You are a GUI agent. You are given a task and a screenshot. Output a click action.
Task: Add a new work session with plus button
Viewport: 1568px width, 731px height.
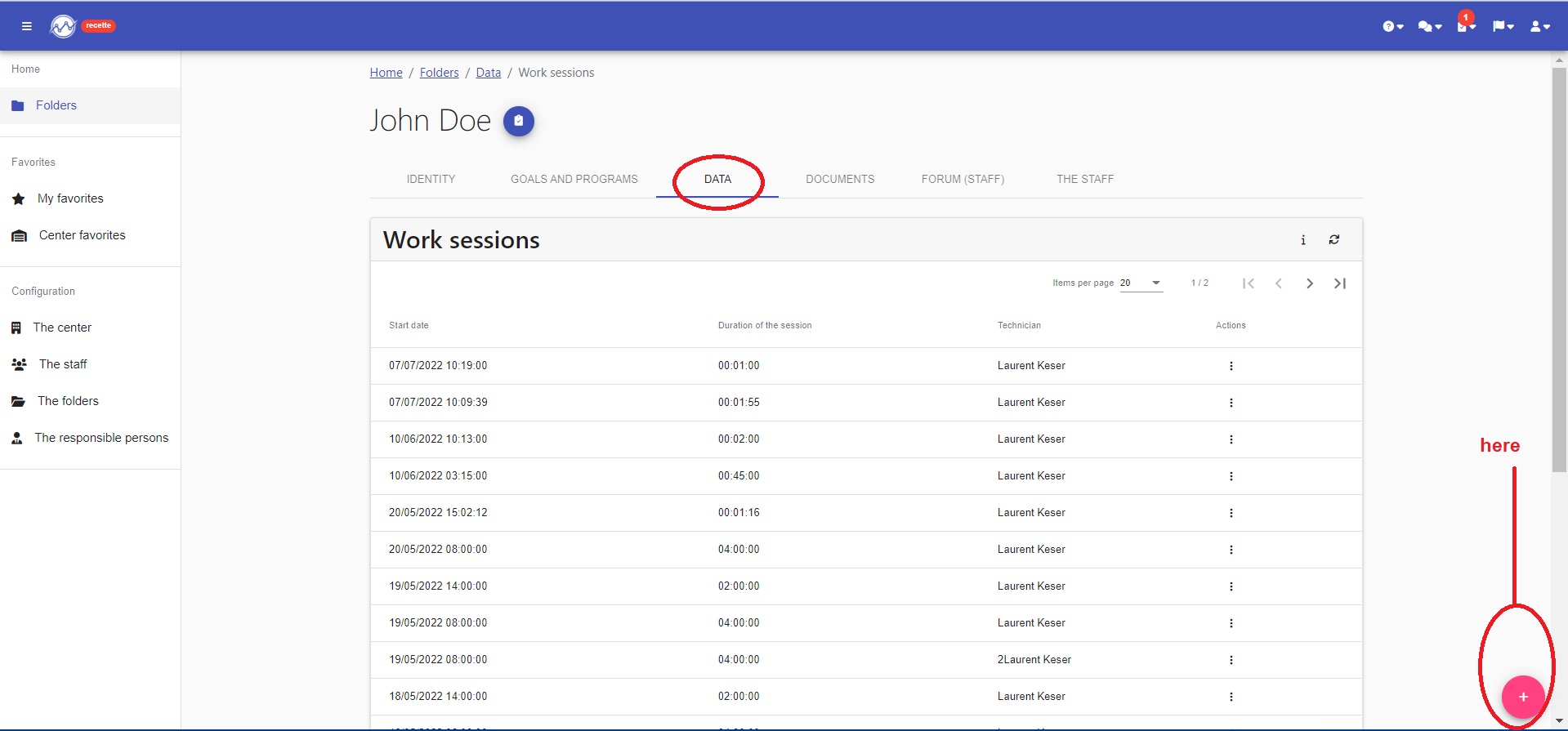point(1523,697)
